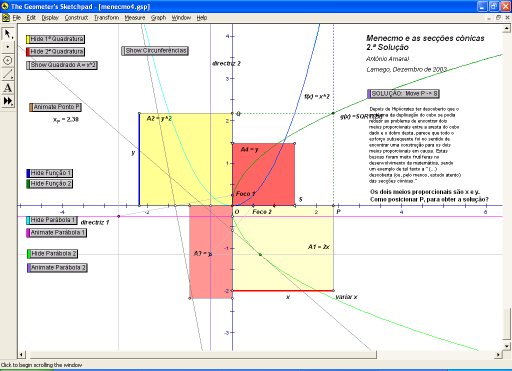Click the Sketchpad title bar app icon
This screenshot has width=512, height=371.
point(5,6)
